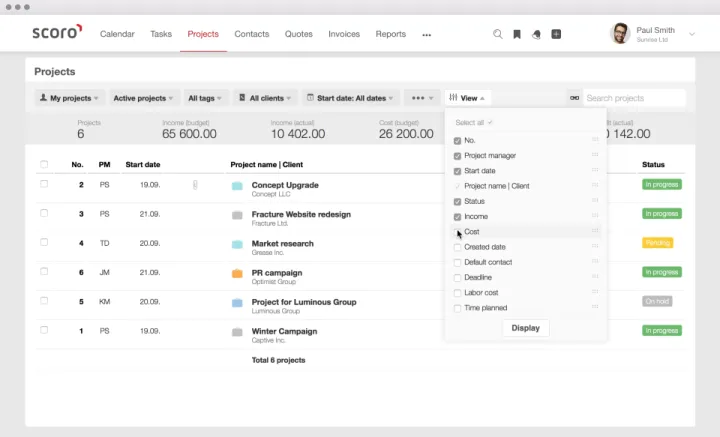The image size is (720, 437).
Task: Go to the Invoices tab
Action: (x=344, y=34)
